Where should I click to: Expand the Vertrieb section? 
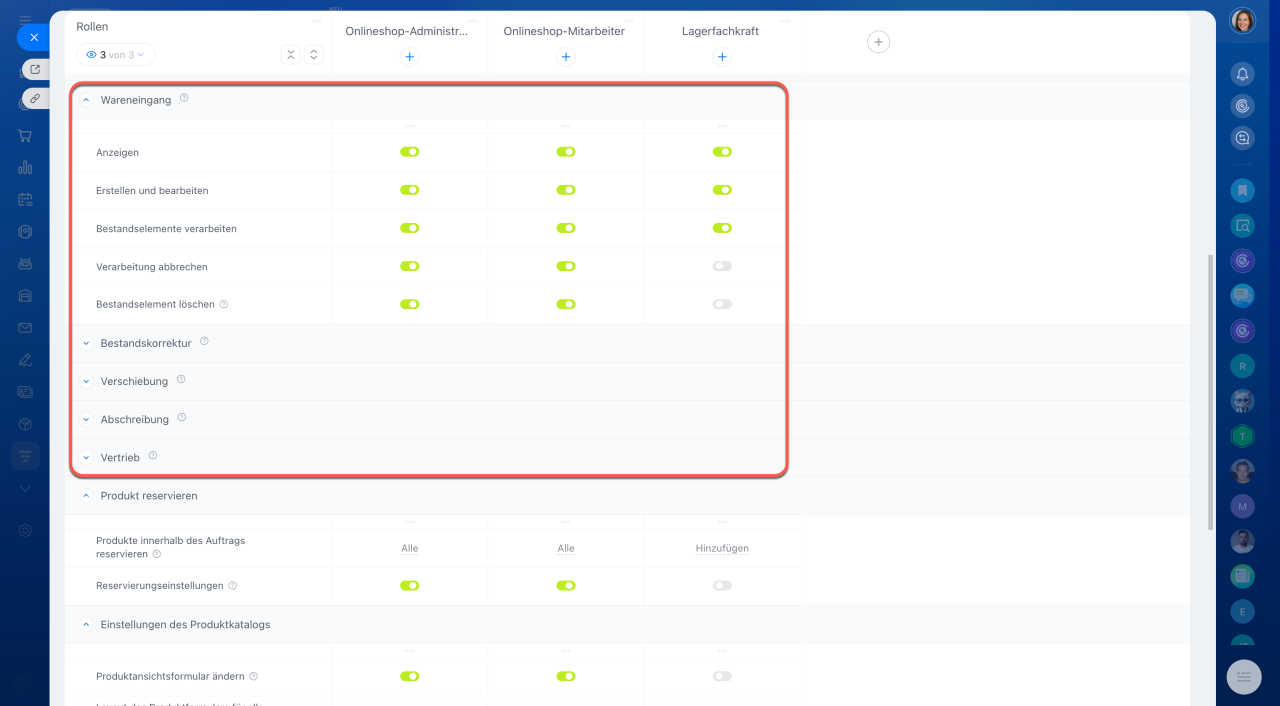pos(86,457)
